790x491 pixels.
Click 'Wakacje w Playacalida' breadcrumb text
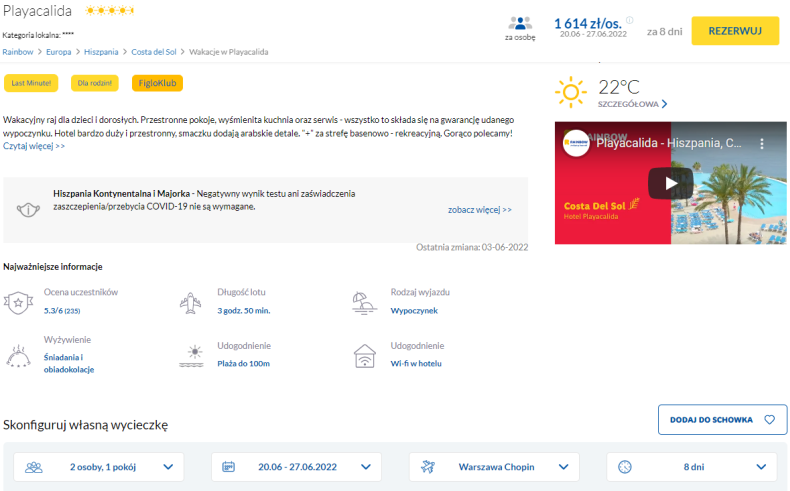click(228, 52)
